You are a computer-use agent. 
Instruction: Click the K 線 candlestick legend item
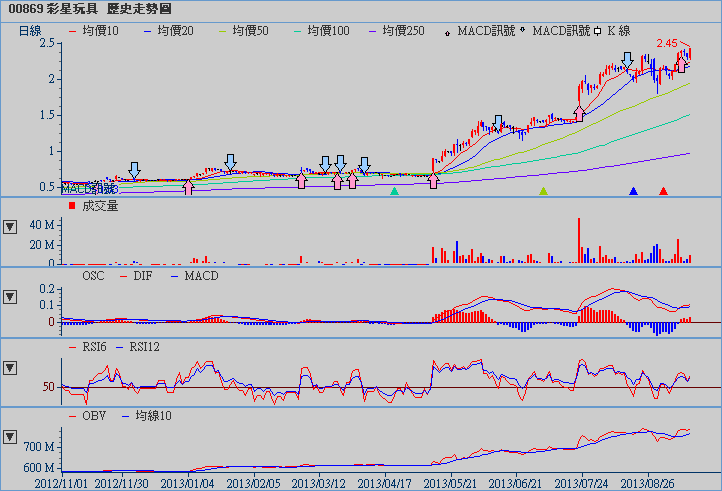pyautogui.click(x=618, y=31)
